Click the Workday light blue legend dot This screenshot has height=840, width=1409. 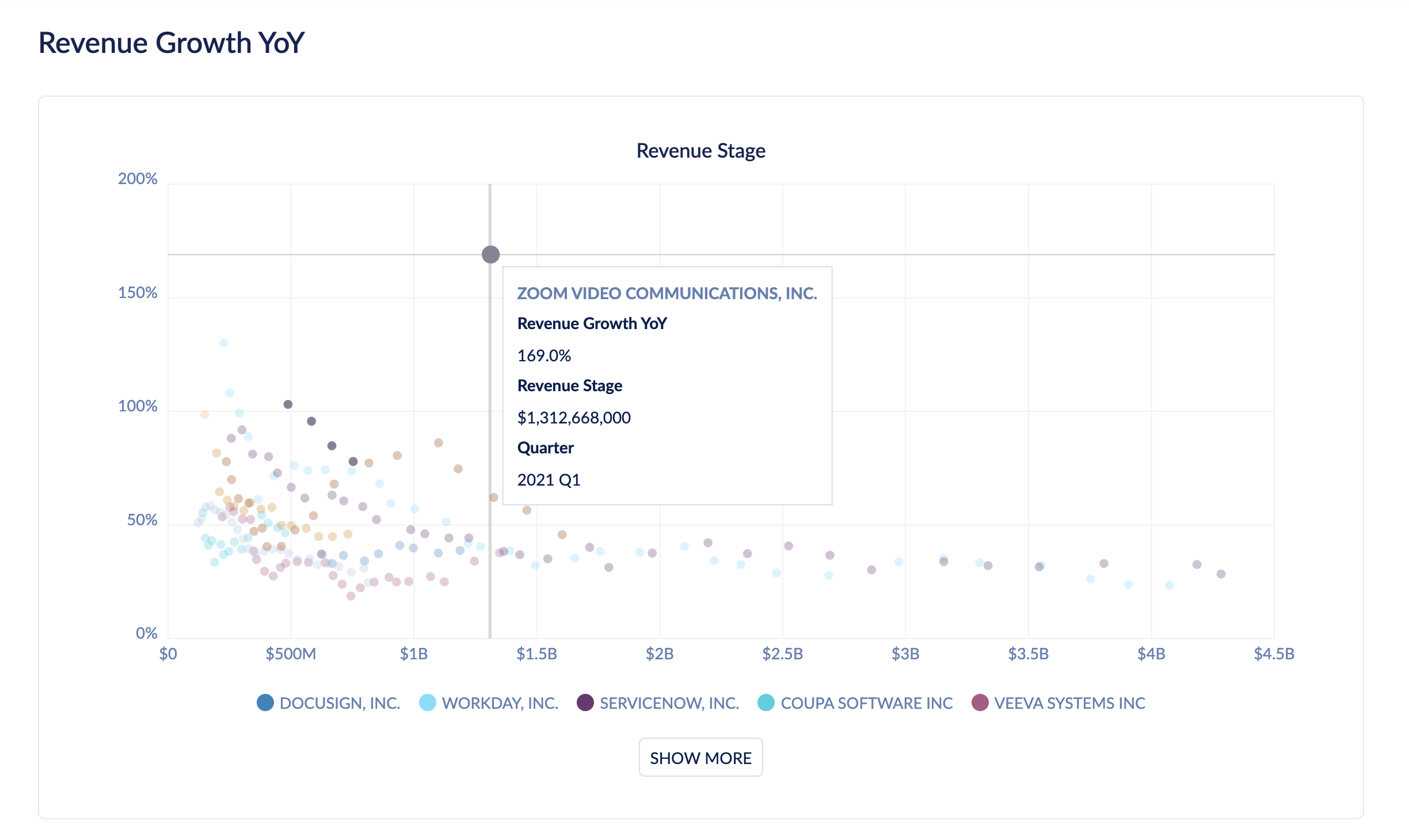pyautogui.click(x=428, y=703)
